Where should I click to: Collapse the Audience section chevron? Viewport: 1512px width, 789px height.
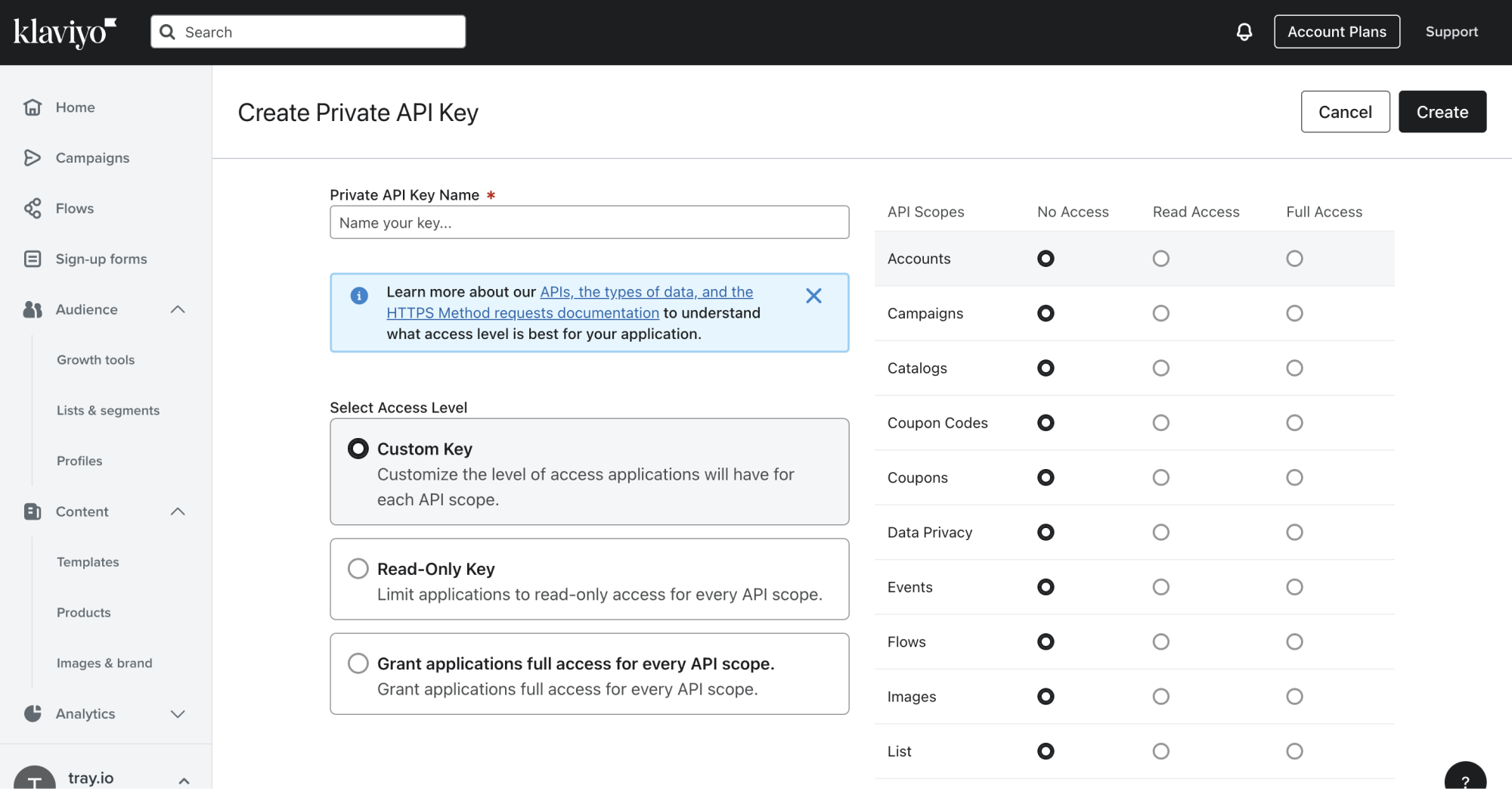pos(178,309)
